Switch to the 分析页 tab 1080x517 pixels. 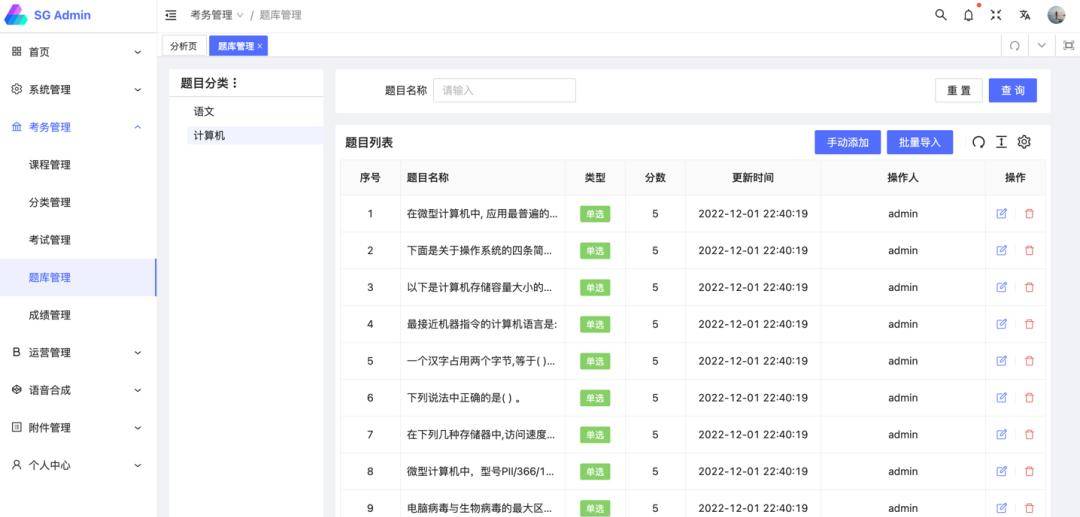[x=183, y=46]
